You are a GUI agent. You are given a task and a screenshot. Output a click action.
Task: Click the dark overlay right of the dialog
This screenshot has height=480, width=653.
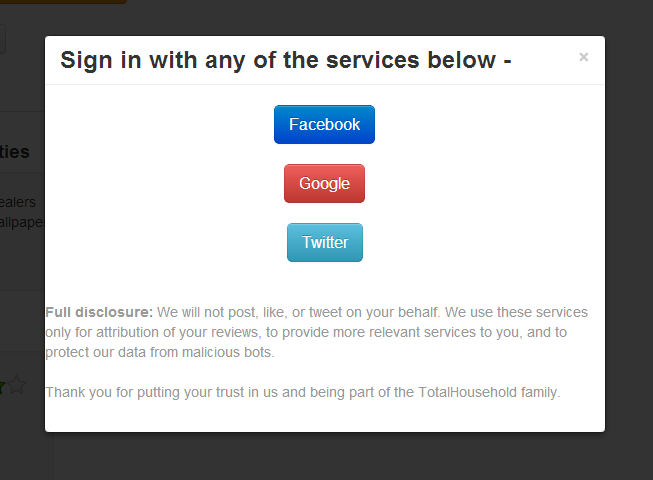[629, 240]
